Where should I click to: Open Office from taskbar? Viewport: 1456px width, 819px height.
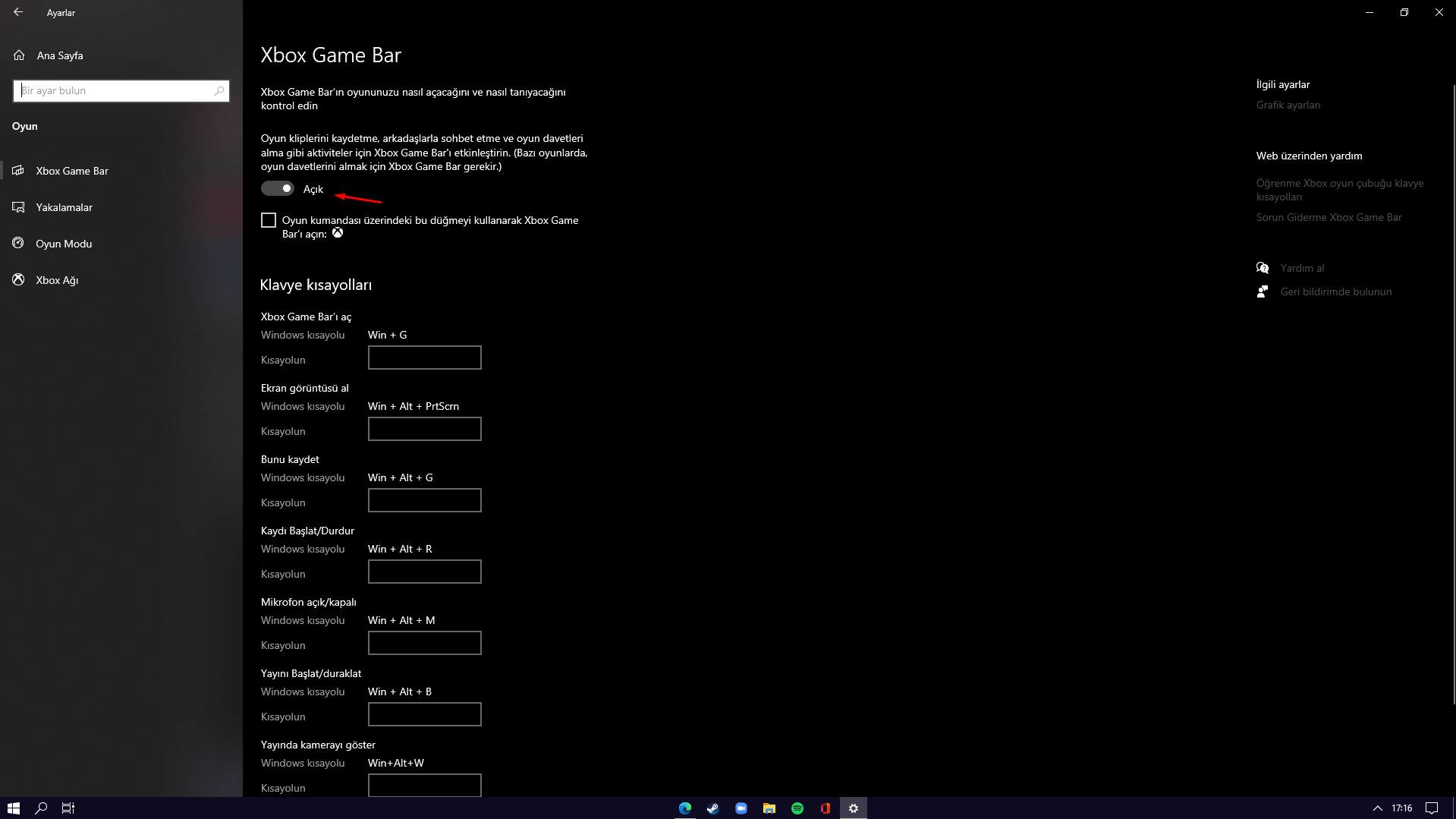point(825,808)
